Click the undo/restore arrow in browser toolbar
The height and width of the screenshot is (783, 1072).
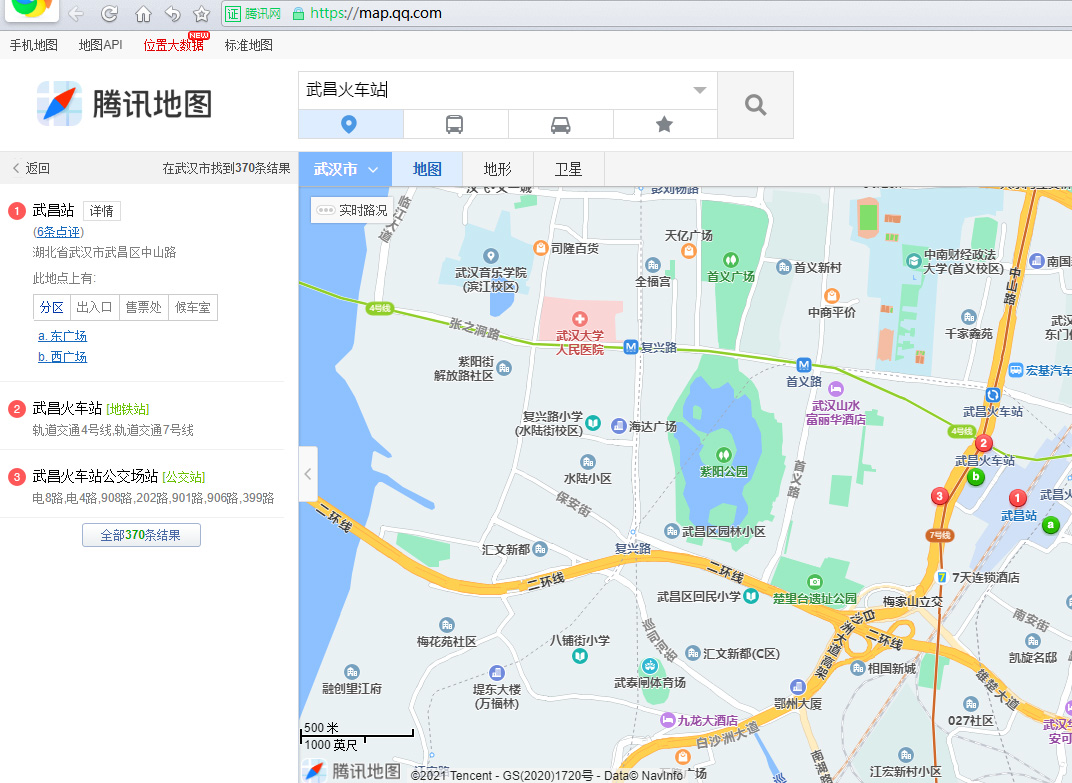[x=173, y=14]
